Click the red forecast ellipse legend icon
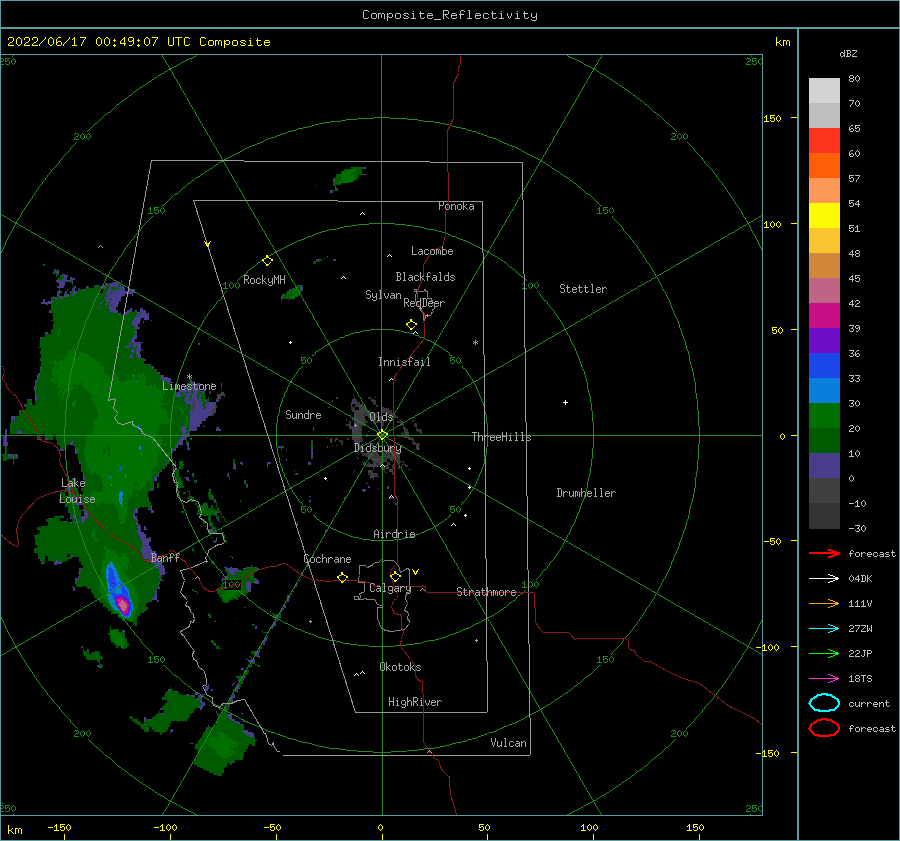Viewport: 900px width, 841px height. (x=824, y=728)
